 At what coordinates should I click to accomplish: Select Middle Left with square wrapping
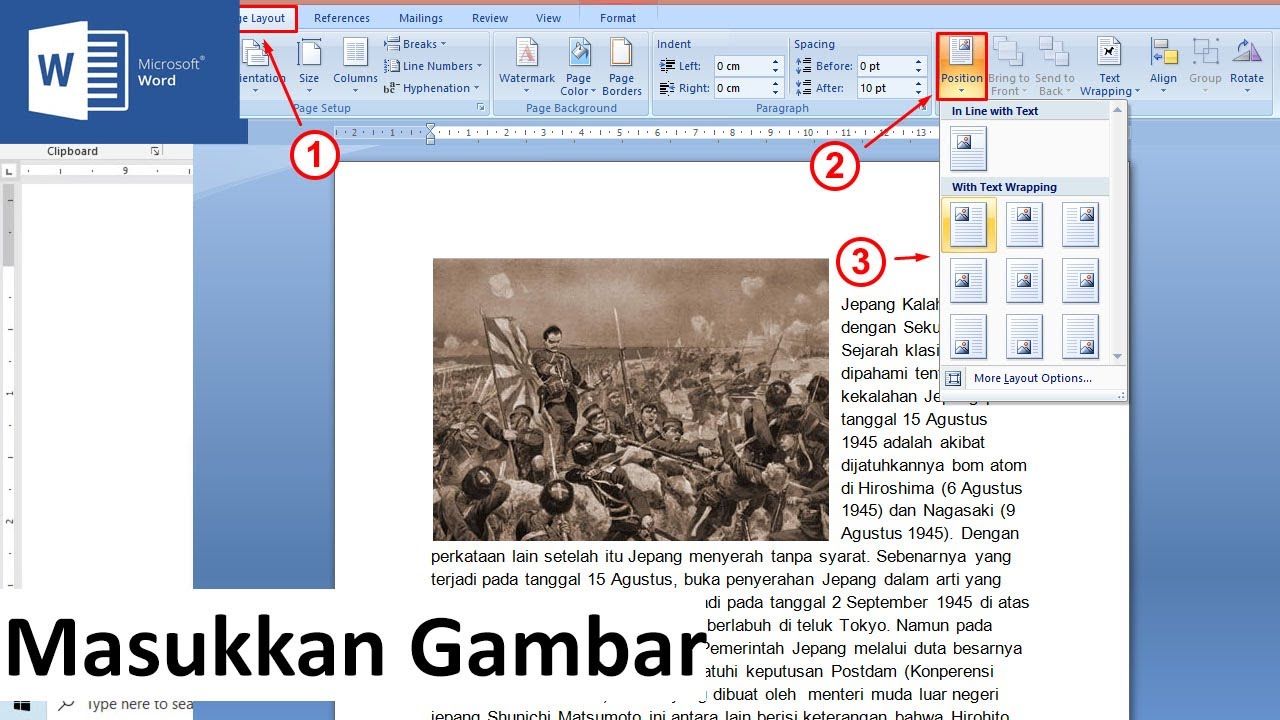pos(968,281)
